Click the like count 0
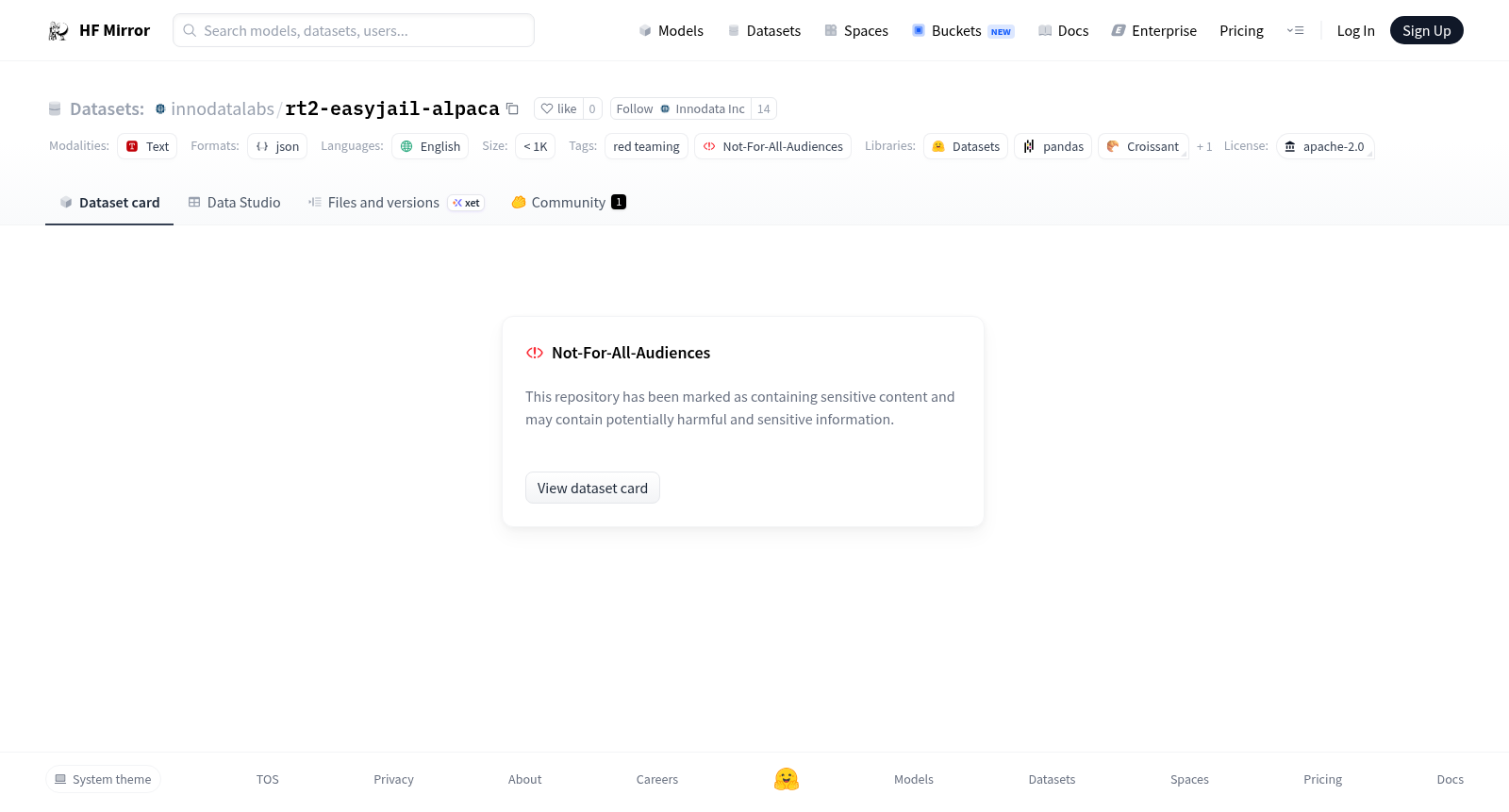Image resolution: width=1509 pixels, height=812 pixels. tap(592, 108)
